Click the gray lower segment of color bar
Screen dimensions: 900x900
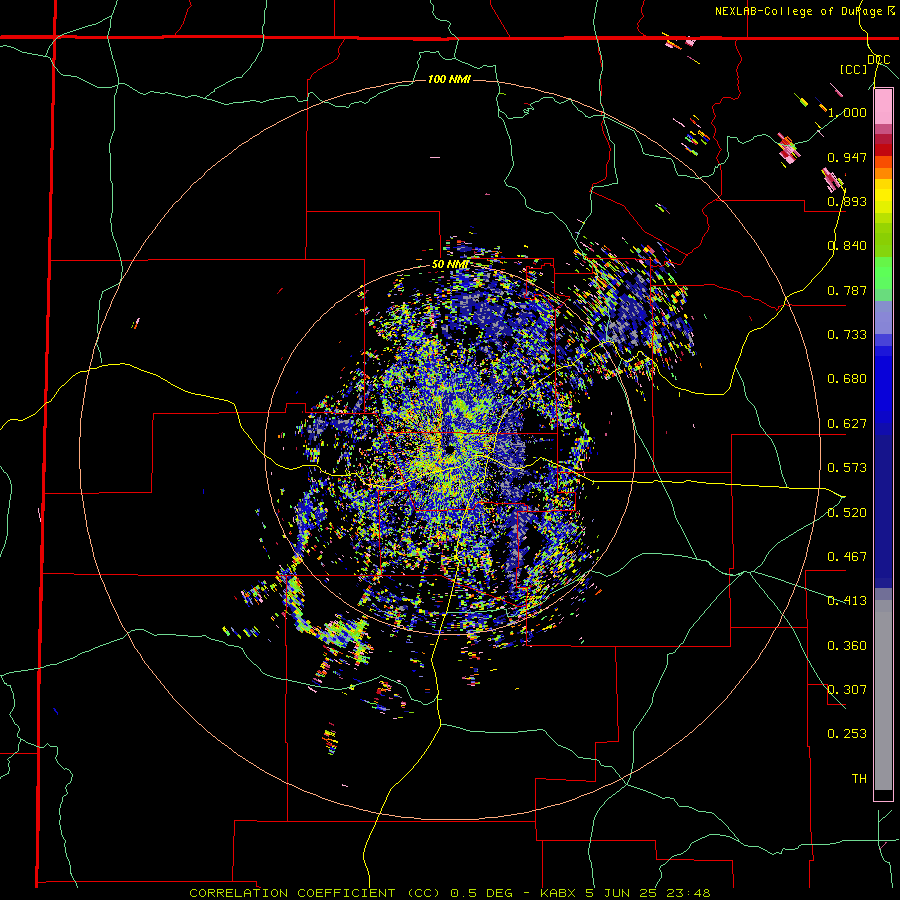tap(883, 695)
